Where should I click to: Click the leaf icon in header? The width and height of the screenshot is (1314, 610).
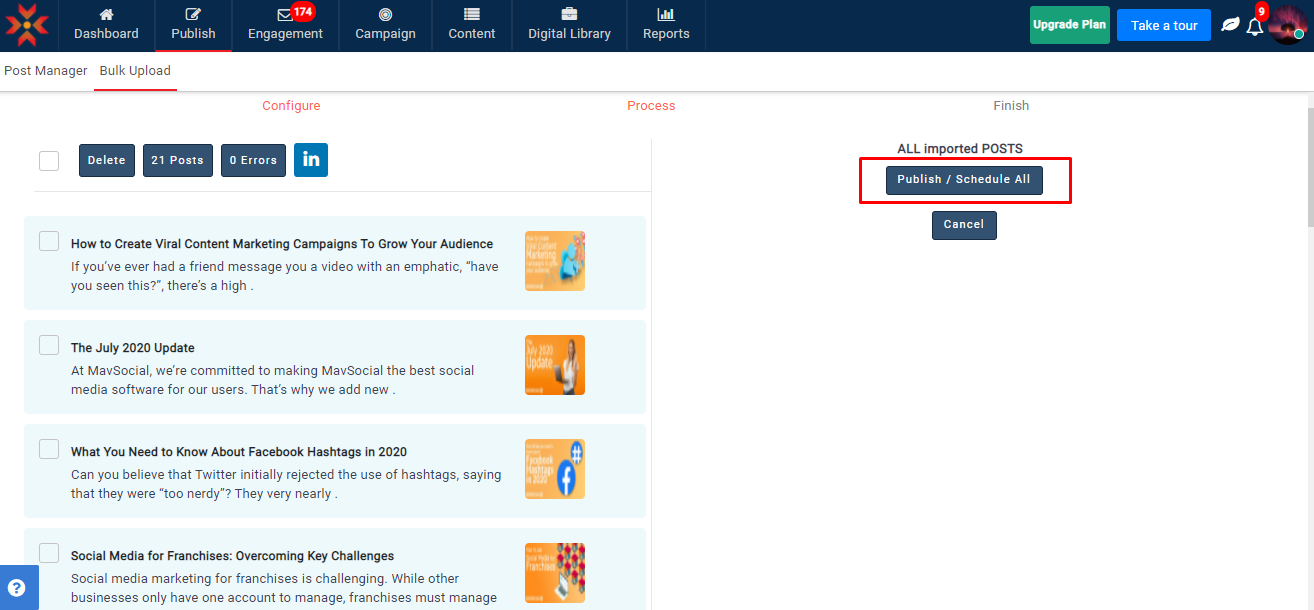[x=1230, y=25]
